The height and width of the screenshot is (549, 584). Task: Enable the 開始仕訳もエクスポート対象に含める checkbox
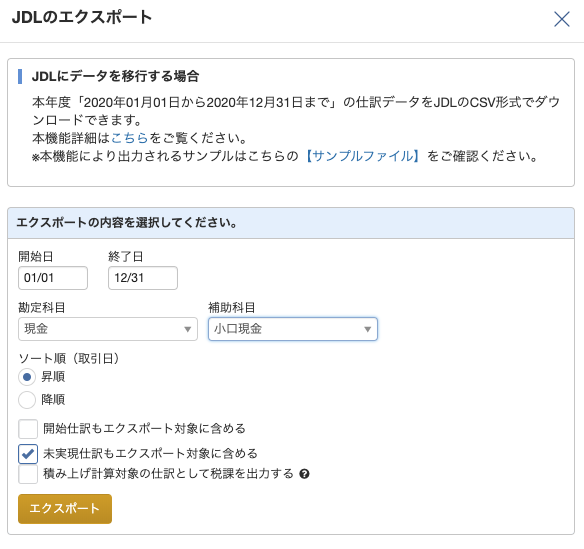[28, 429]
